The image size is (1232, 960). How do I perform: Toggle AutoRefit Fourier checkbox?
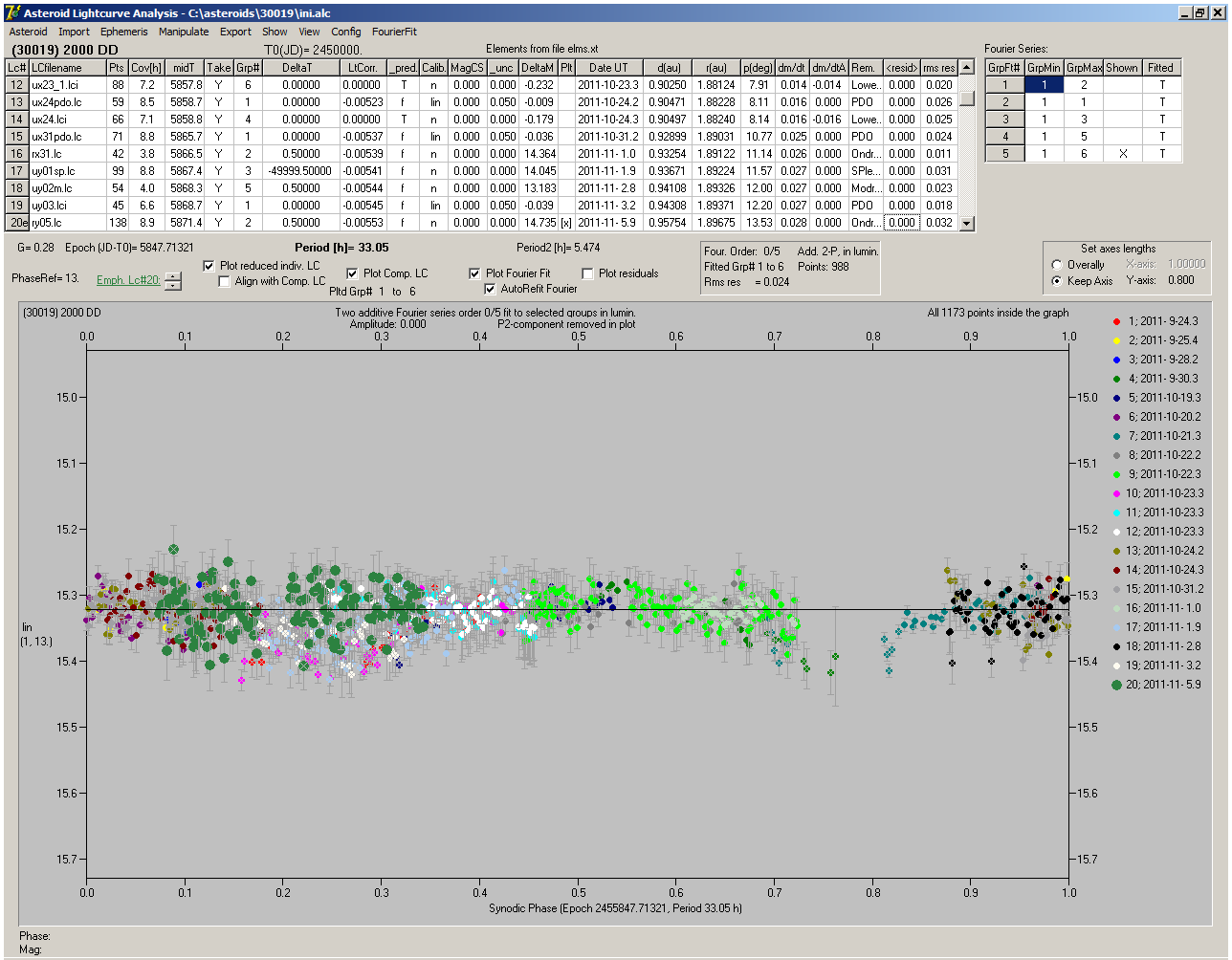pos(490,289)
